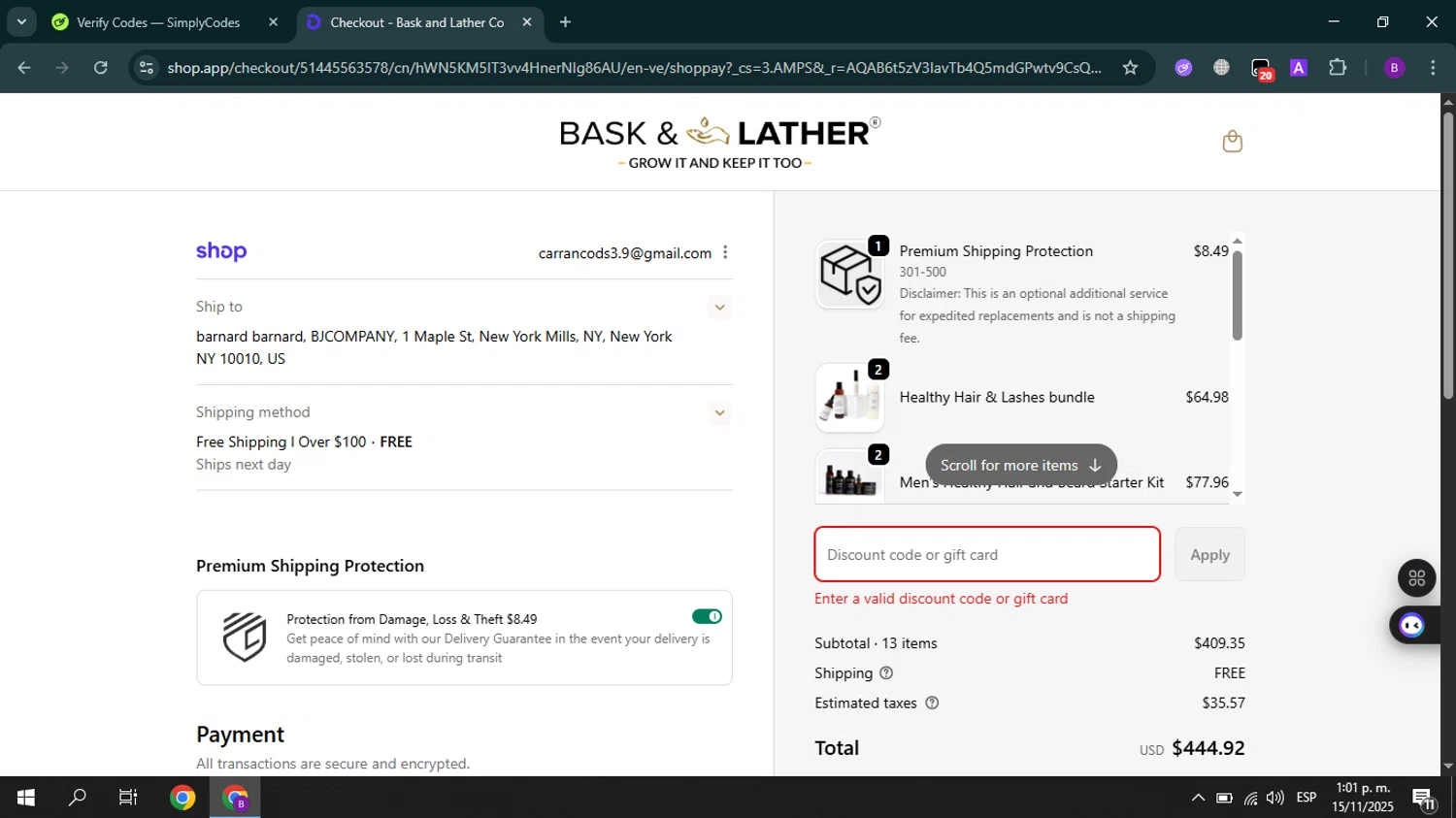Open a new browser tab

(x=565, y=22)
